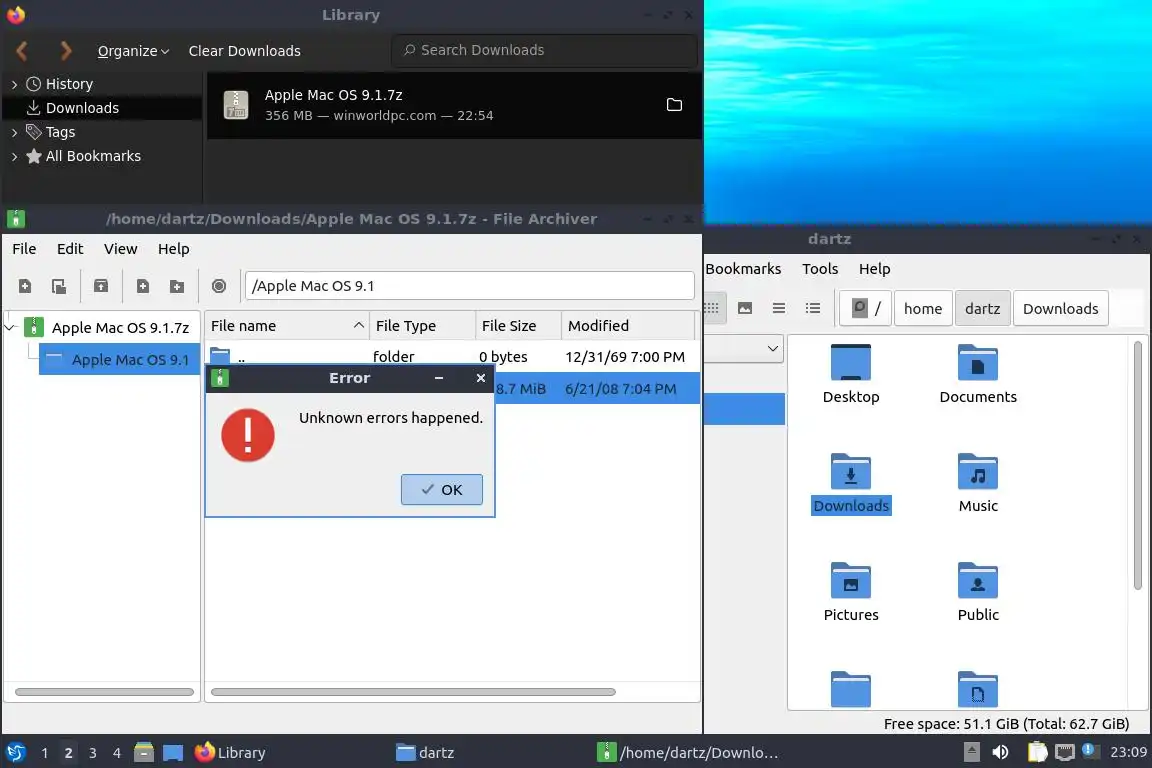Click the Extract archive toolbar icon
The image size is (1152, 768).
coord(101,286)
